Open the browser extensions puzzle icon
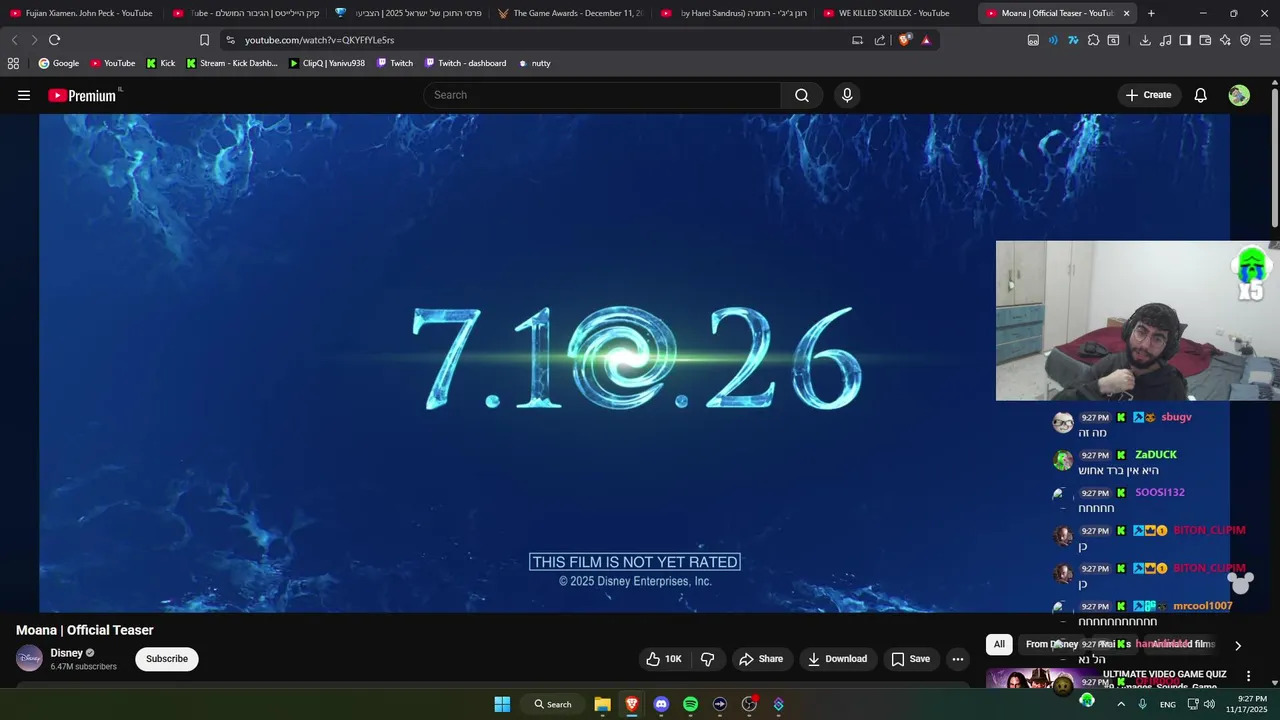 pyautogui.click(x=1093, y=40)
